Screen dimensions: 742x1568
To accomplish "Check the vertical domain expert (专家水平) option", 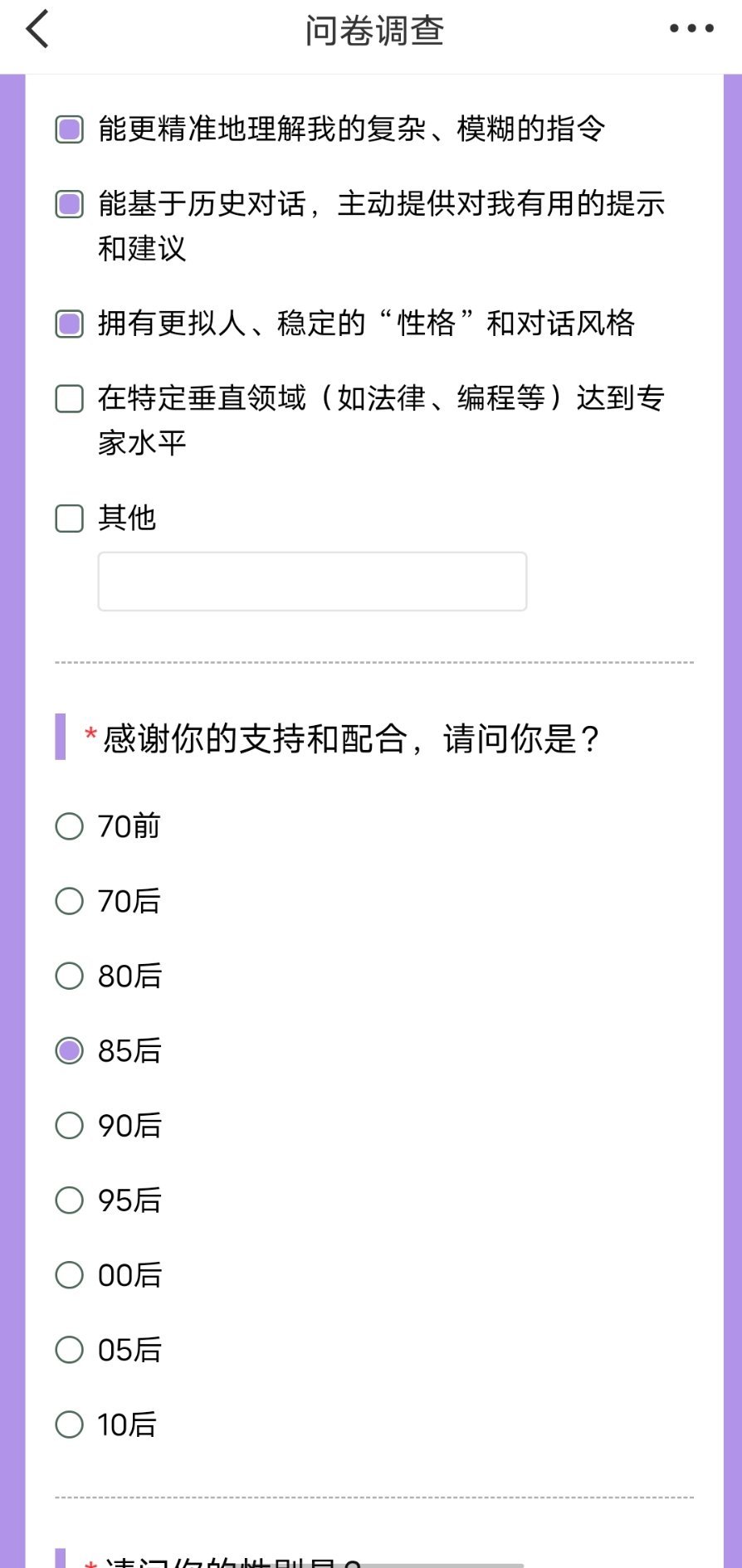I will pyautogui.click(x=70, y=398).
